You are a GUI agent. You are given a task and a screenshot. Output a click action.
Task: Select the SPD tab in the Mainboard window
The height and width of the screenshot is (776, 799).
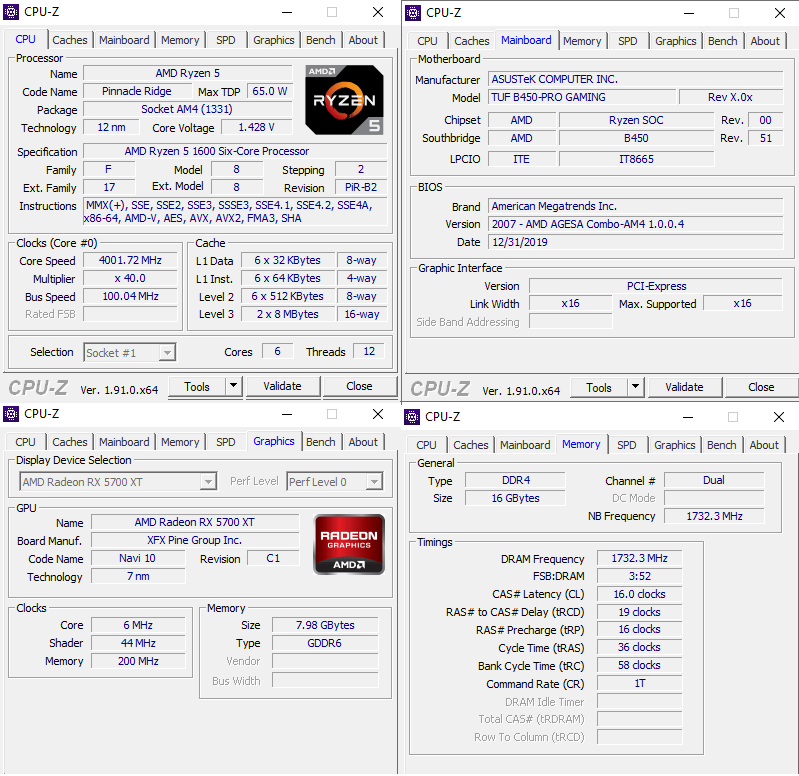click(x=628, y=41)
